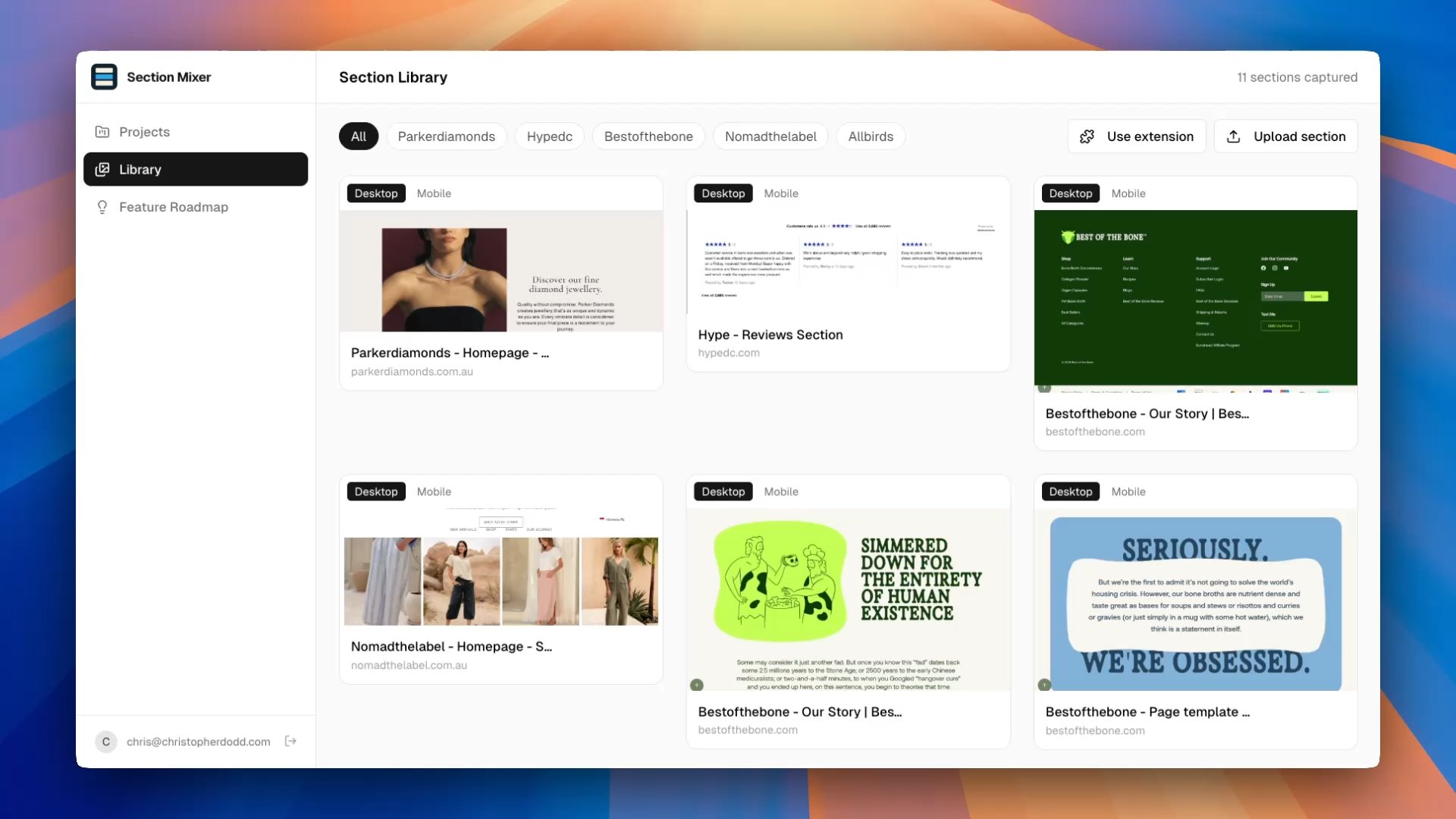The image size is (1456, 819).
Task: Filter sections by Allbirds
Action: 871,136
